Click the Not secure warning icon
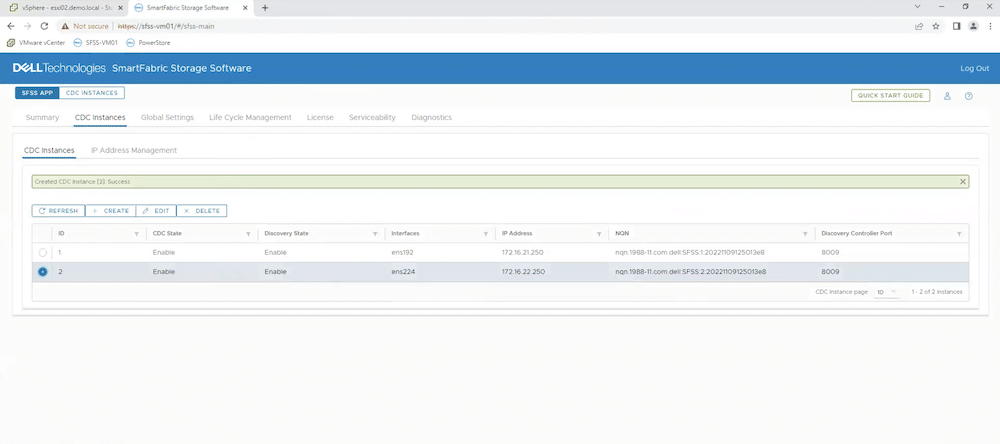 click(65, 26)
